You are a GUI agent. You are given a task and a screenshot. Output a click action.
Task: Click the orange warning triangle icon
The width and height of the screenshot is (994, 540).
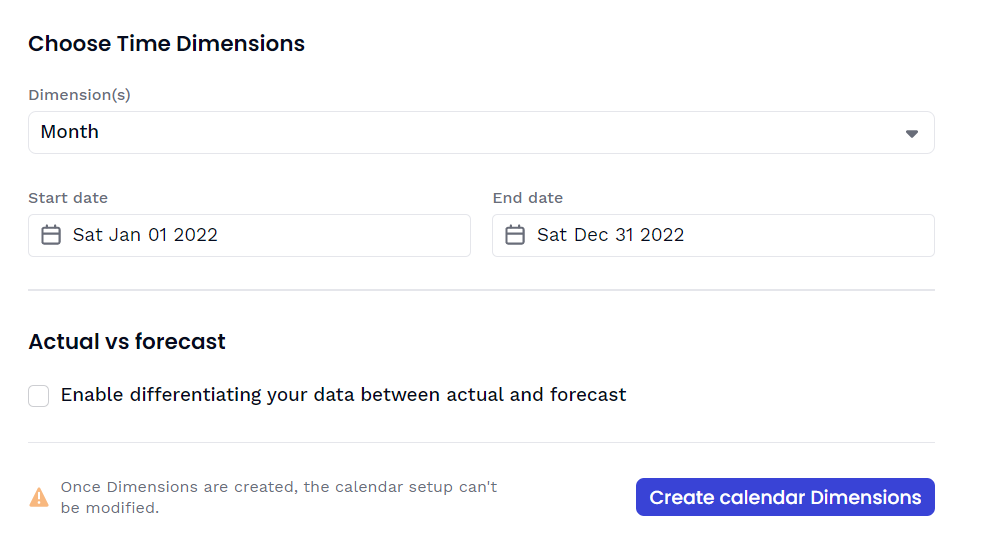click(x=39, y=497)
